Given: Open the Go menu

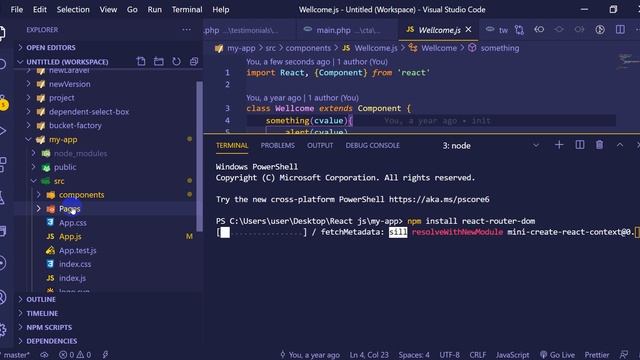Looking at the screenshot, I should click(x=132, y=9).
